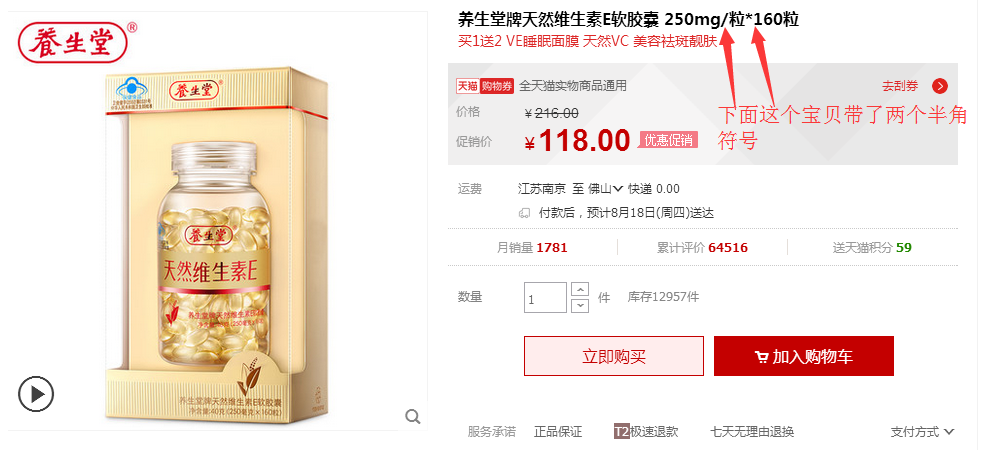Add item with 加入购物车 button
The height and width of the screenshot is (450, 983).
pyautogui.click(x=804, y=356)
